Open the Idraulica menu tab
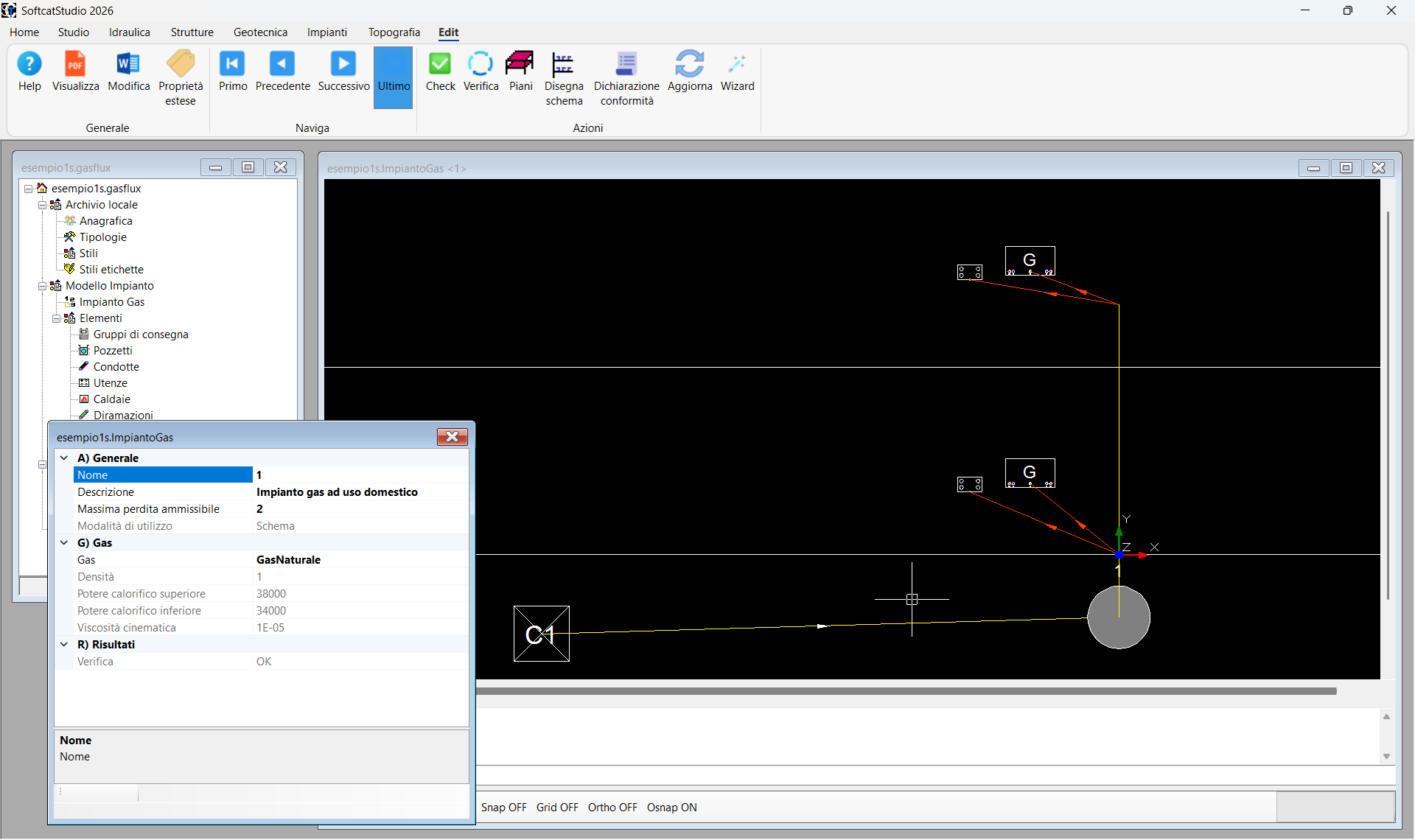 click(130, 32)
